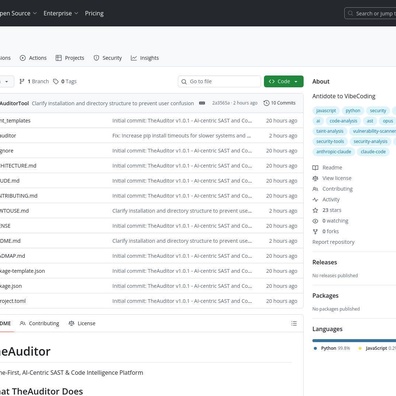Click the Python language bar segment
Screen dimensions: 396x396
(354, 341)
